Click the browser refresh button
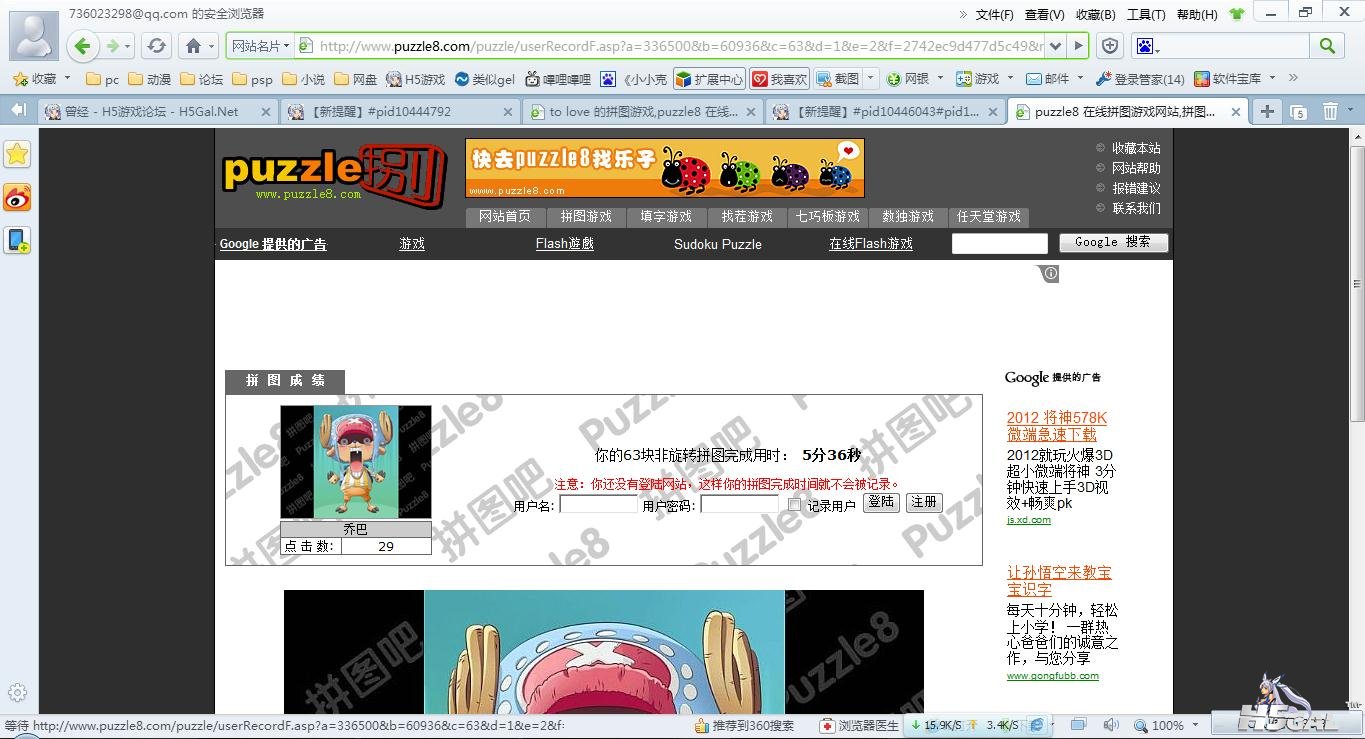 click(x=156, y=46)
